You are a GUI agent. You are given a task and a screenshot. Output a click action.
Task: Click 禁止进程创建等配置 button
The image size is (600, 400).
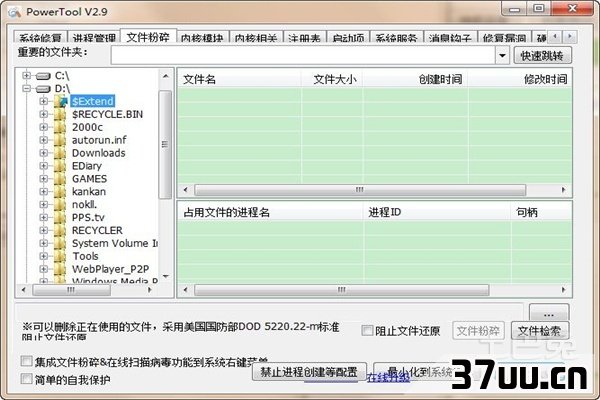click(x=309, y=372)
